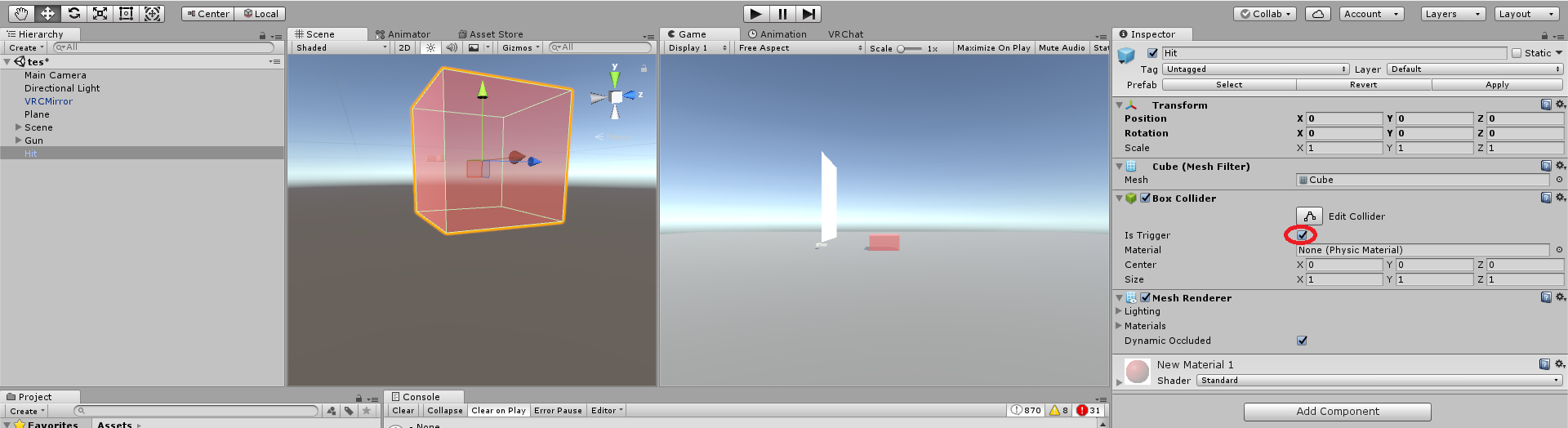Expand the Gun object in Hierarchy
The height and width of the screenshot is (428, 1568).
tap(18, 140)
